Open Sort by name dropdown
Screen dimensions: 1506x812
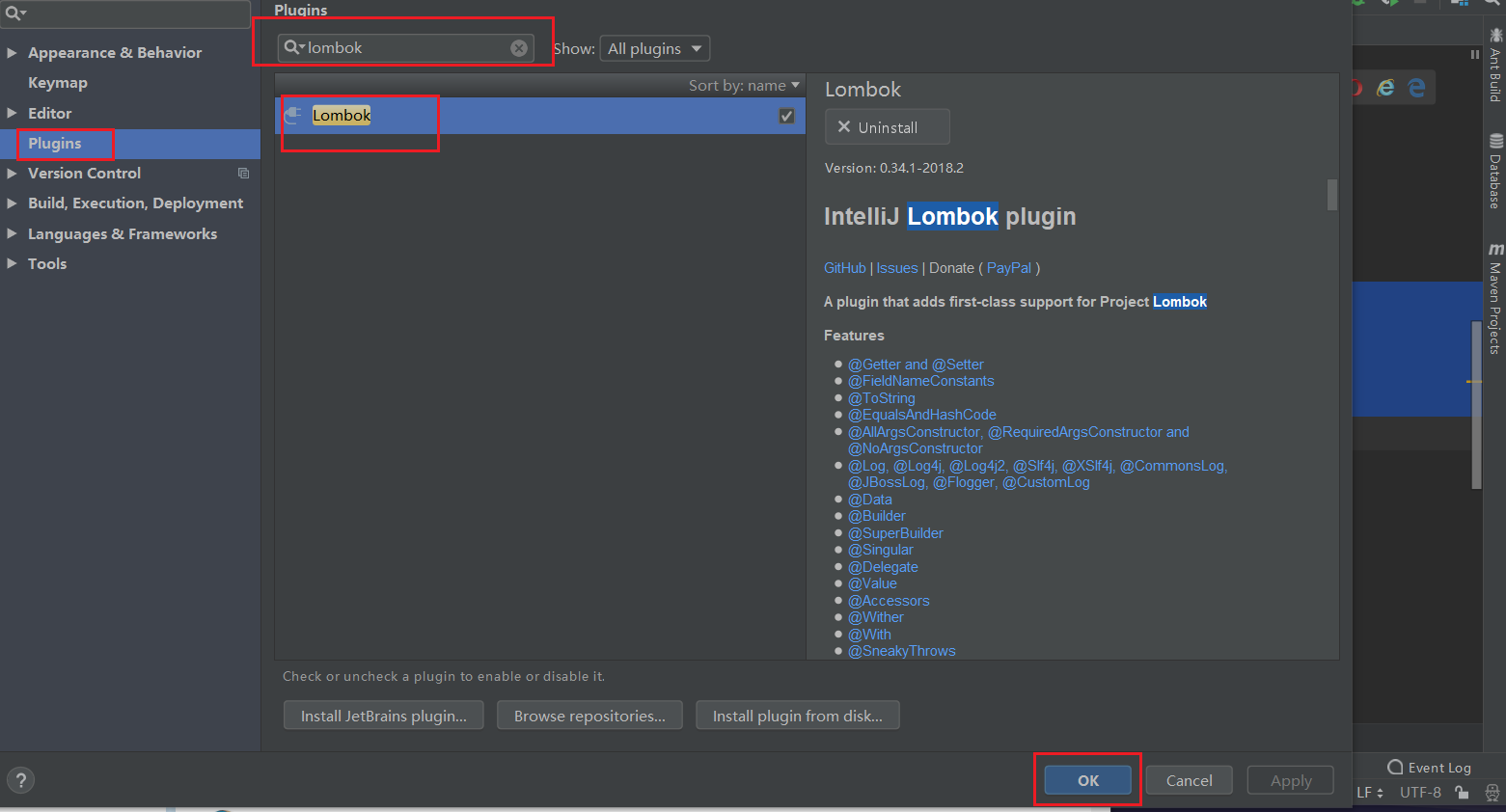(744, 86)
